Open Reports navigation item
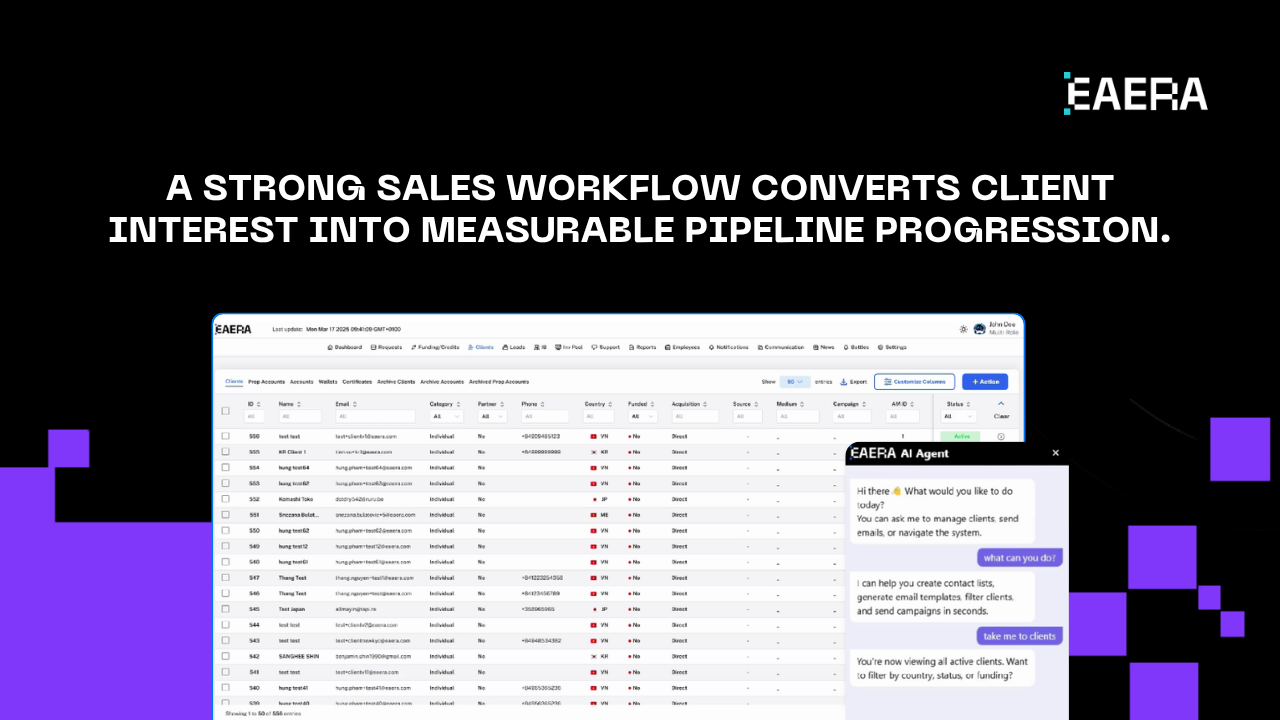Image resolution: width=1280 pixels, height=720 pixels. 643,347
